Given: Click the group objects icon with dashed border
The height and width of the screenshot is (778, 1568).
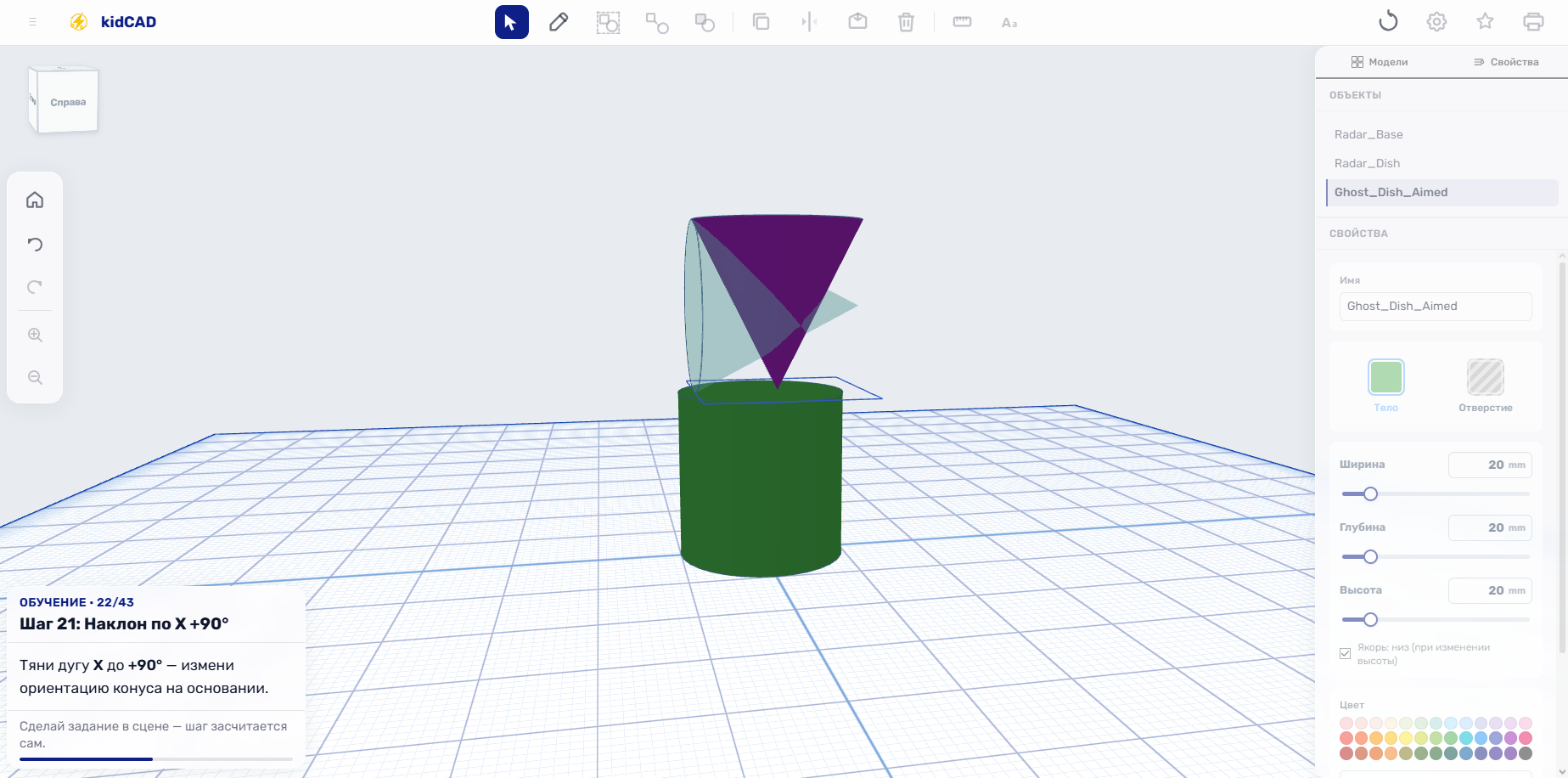Looking at the screenshot, I should point(608,22).
